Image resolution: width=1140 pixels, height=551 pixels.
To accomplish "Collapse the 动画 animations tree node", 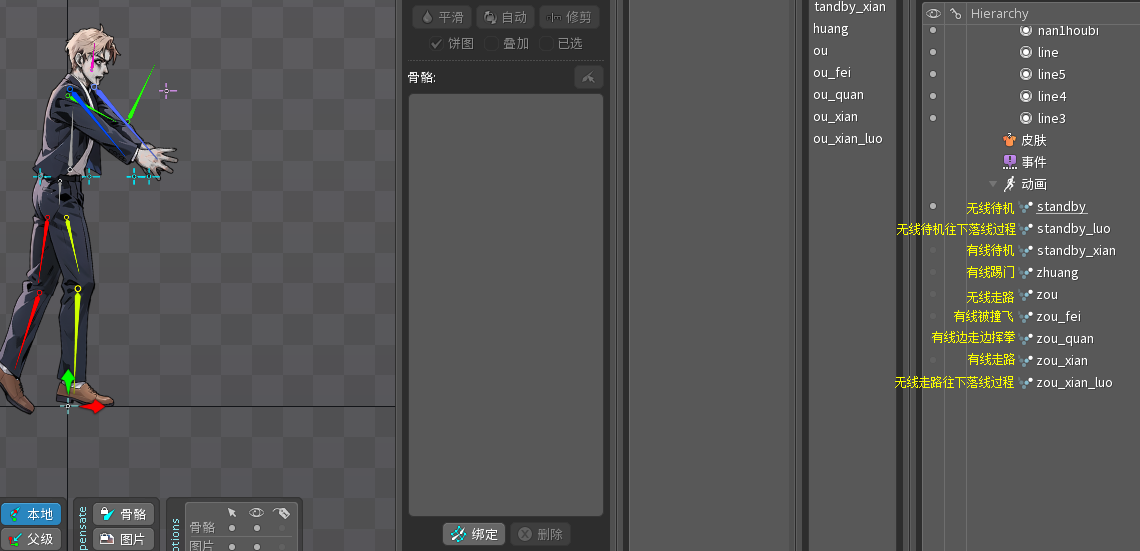I will click(993, 184).
